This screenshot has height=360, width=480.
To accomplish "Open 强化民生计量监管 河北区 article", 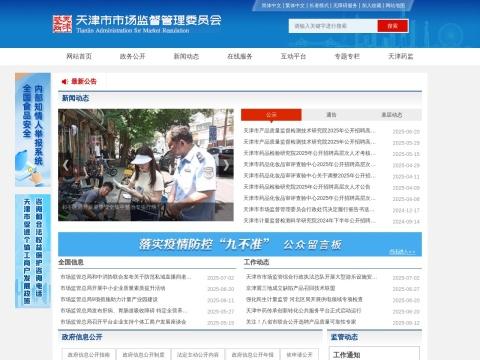I will click(x=304, y=299).
